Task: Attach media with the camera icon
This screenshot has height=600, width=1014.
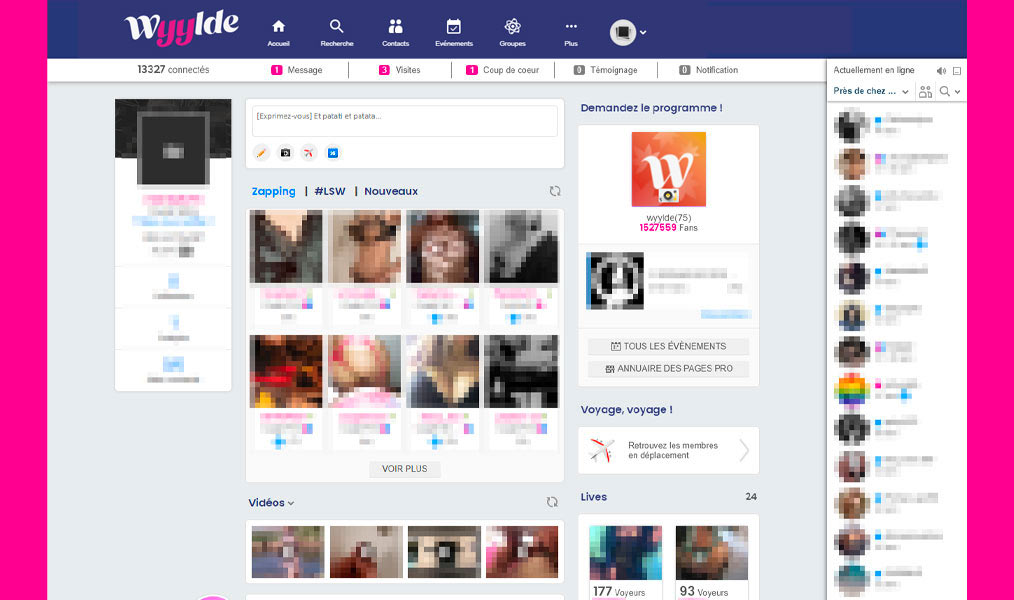Action: pos(283,153)
